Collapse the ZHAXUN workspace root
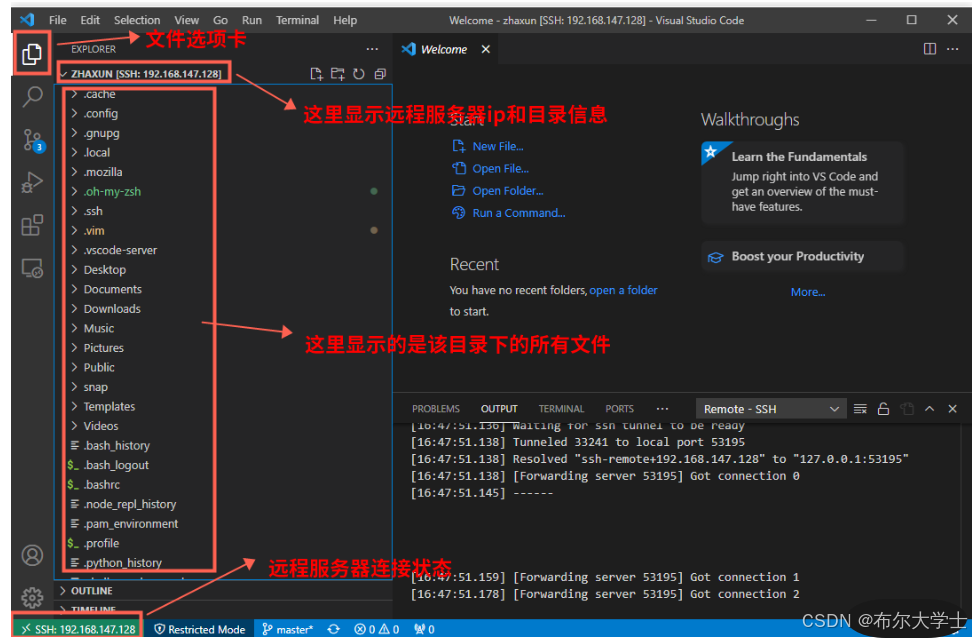 tap(146, 74)
